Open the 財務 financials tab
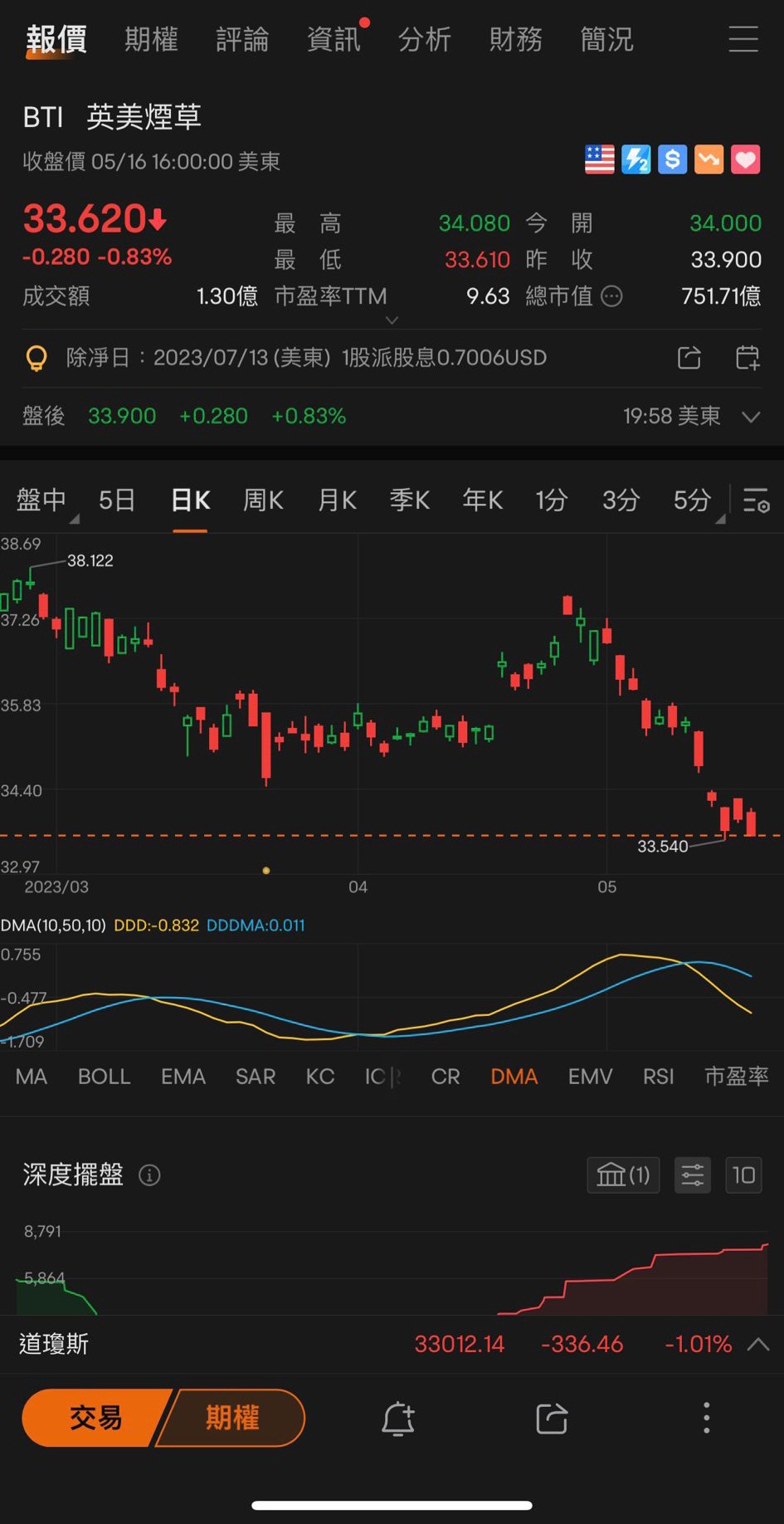 click(x=516, y=40)
